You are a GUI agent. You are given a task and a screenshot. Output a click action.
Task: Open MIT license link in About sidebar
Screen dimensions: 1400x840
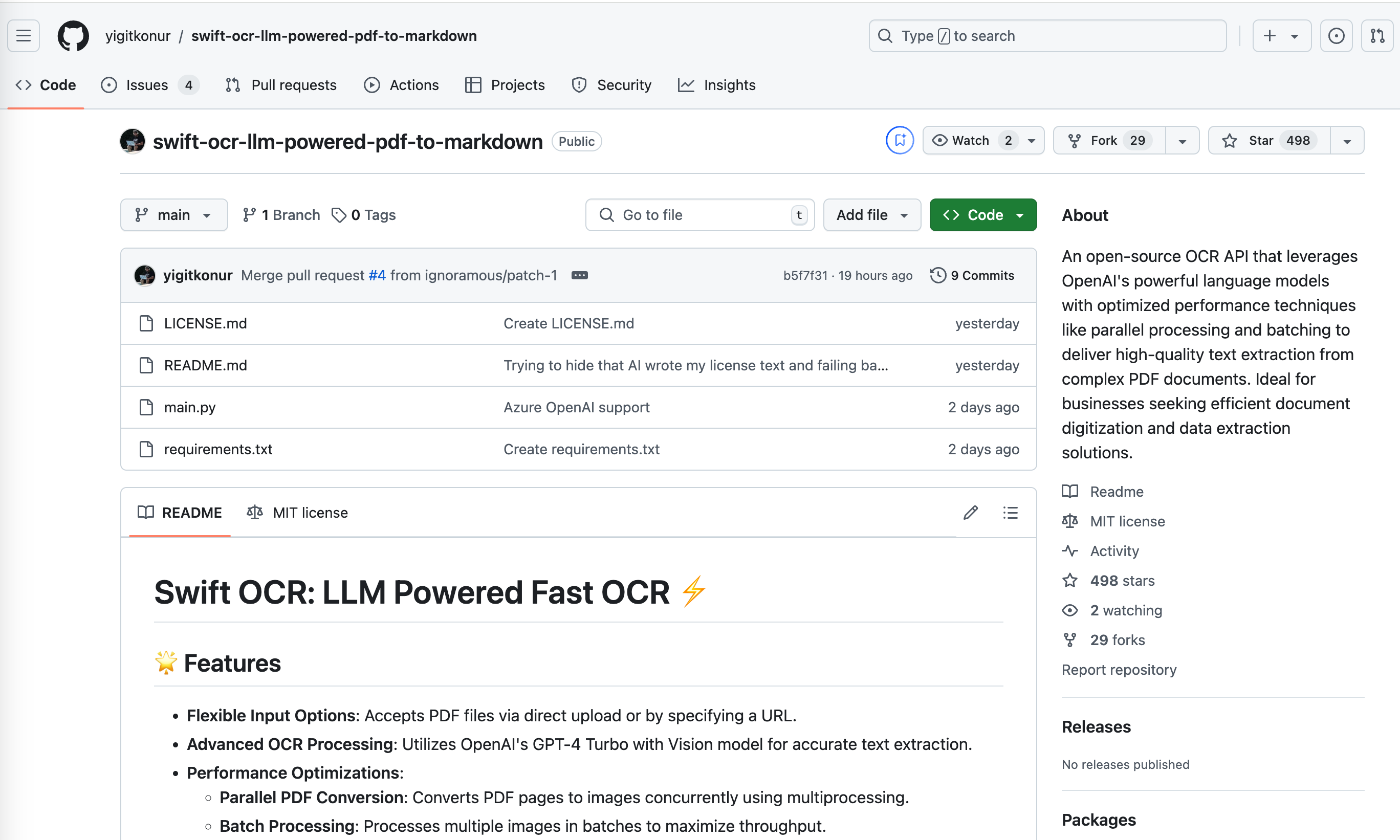point(1113,521)
